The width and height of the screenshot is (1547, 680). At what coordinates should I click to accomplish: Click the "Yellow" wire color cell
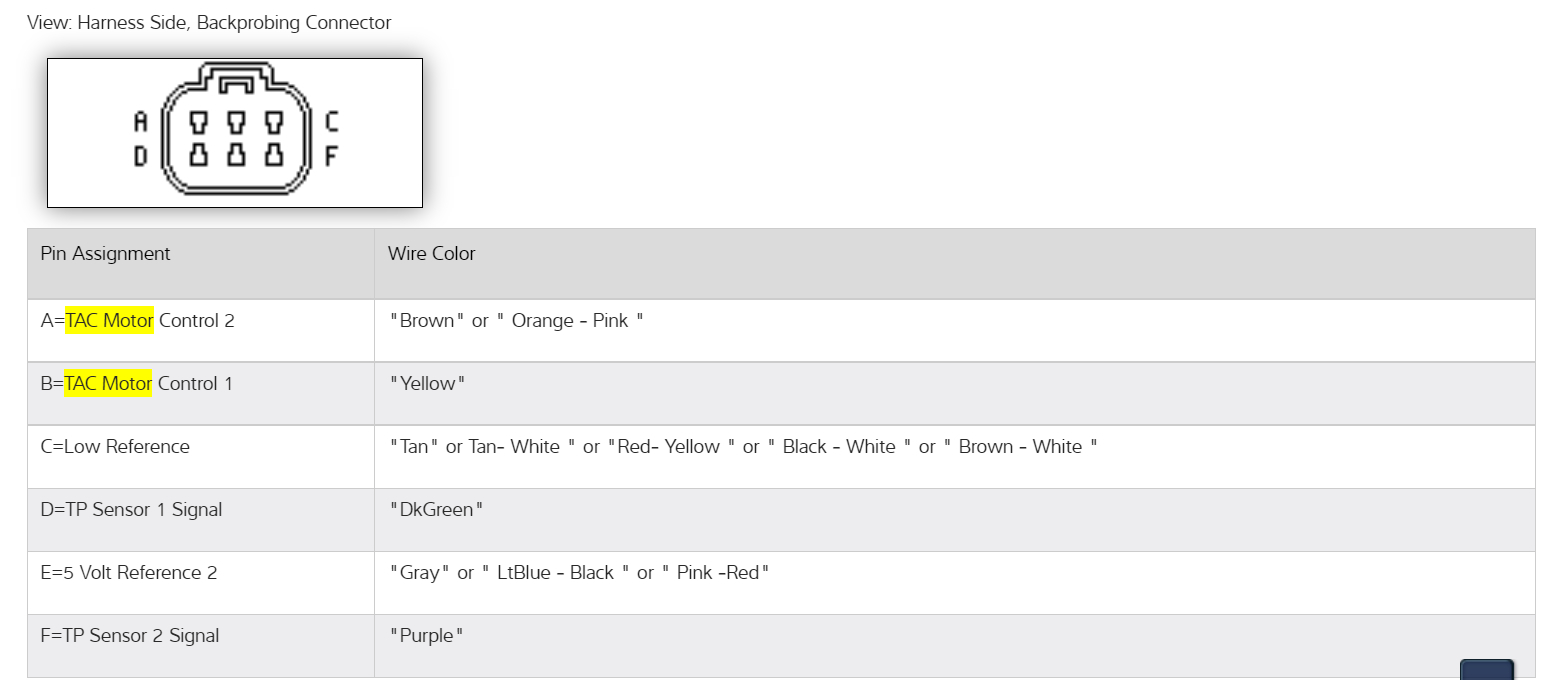click(x=428, y=384)
